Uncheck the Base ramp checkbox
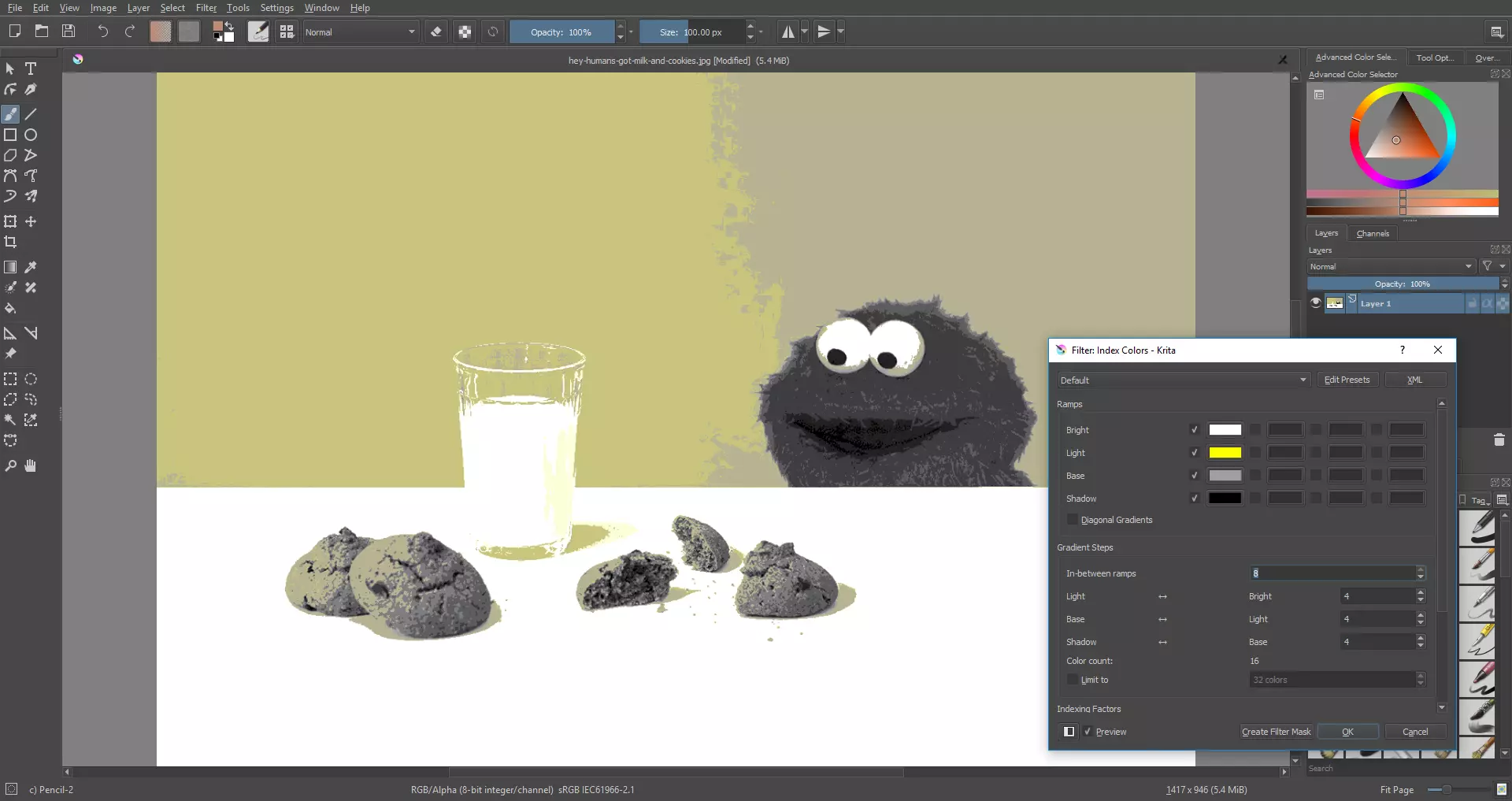 click(1194, 476)
